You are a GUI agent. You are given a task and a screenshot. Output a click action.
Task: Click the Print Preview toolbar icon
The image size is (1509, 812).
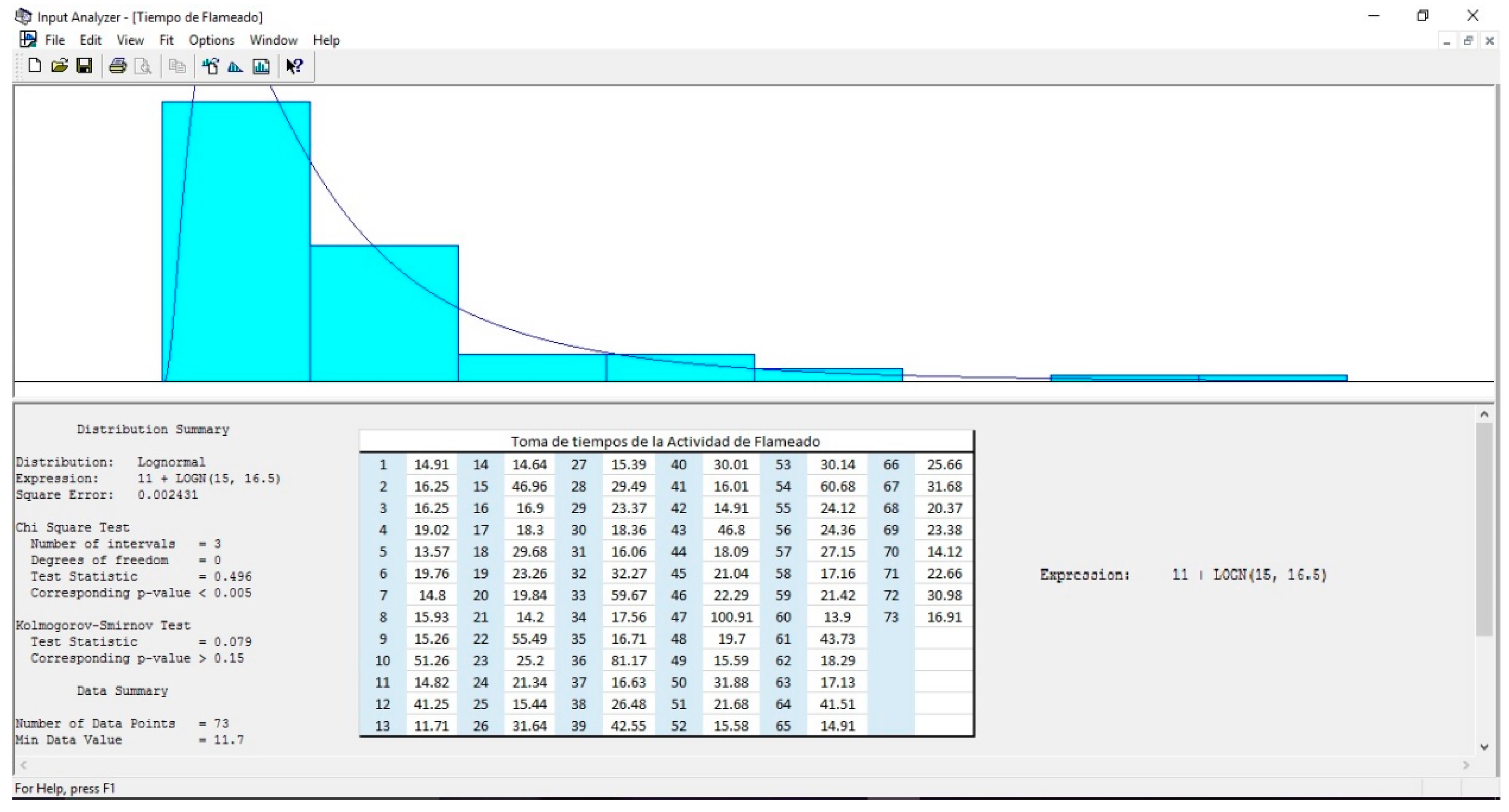click(143, 66)
